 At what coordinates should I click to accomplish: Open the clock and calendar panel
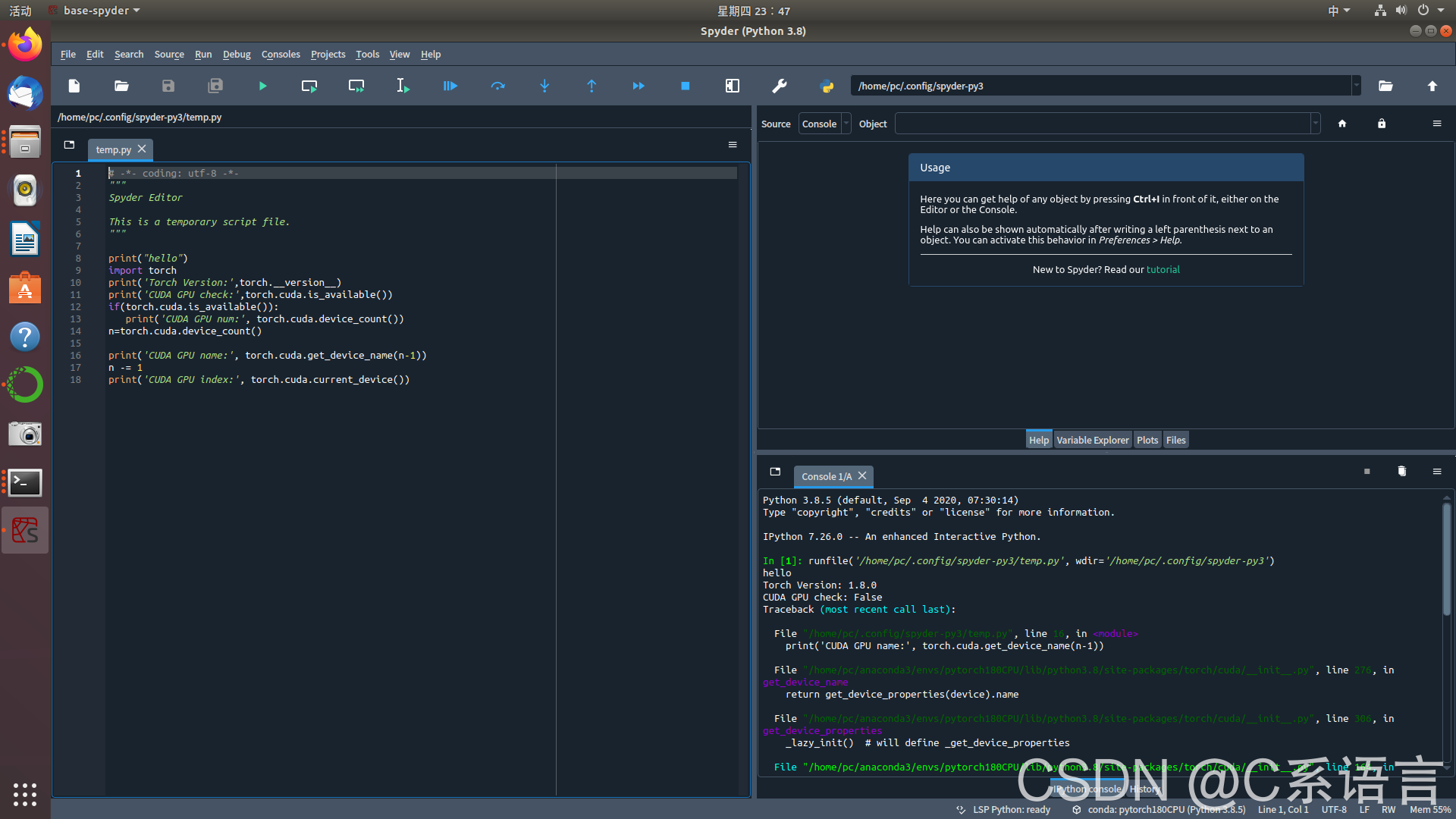754,11
